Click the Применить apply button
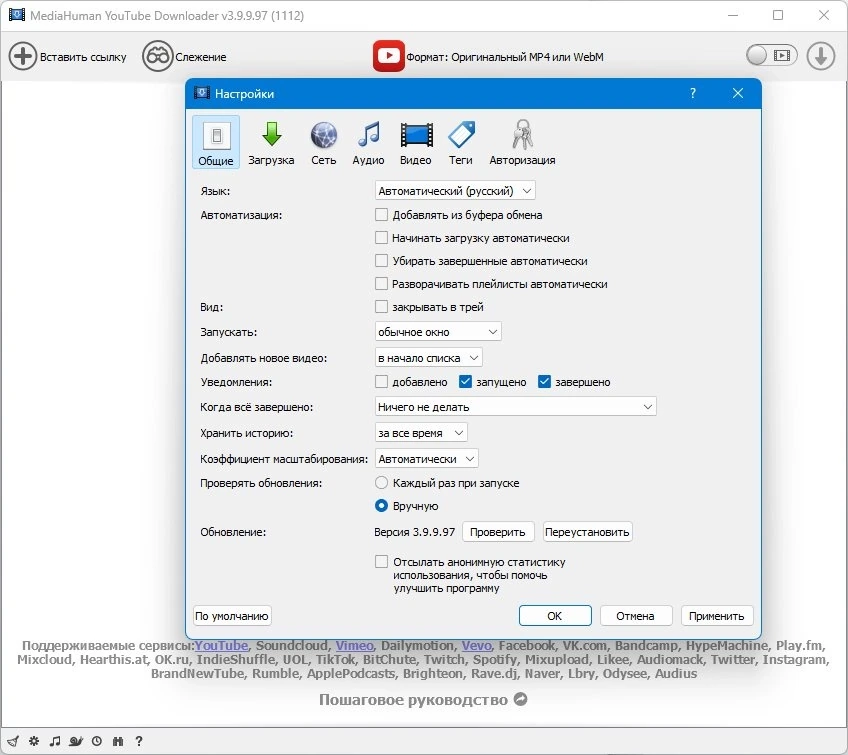 click(x=717, y=615)
